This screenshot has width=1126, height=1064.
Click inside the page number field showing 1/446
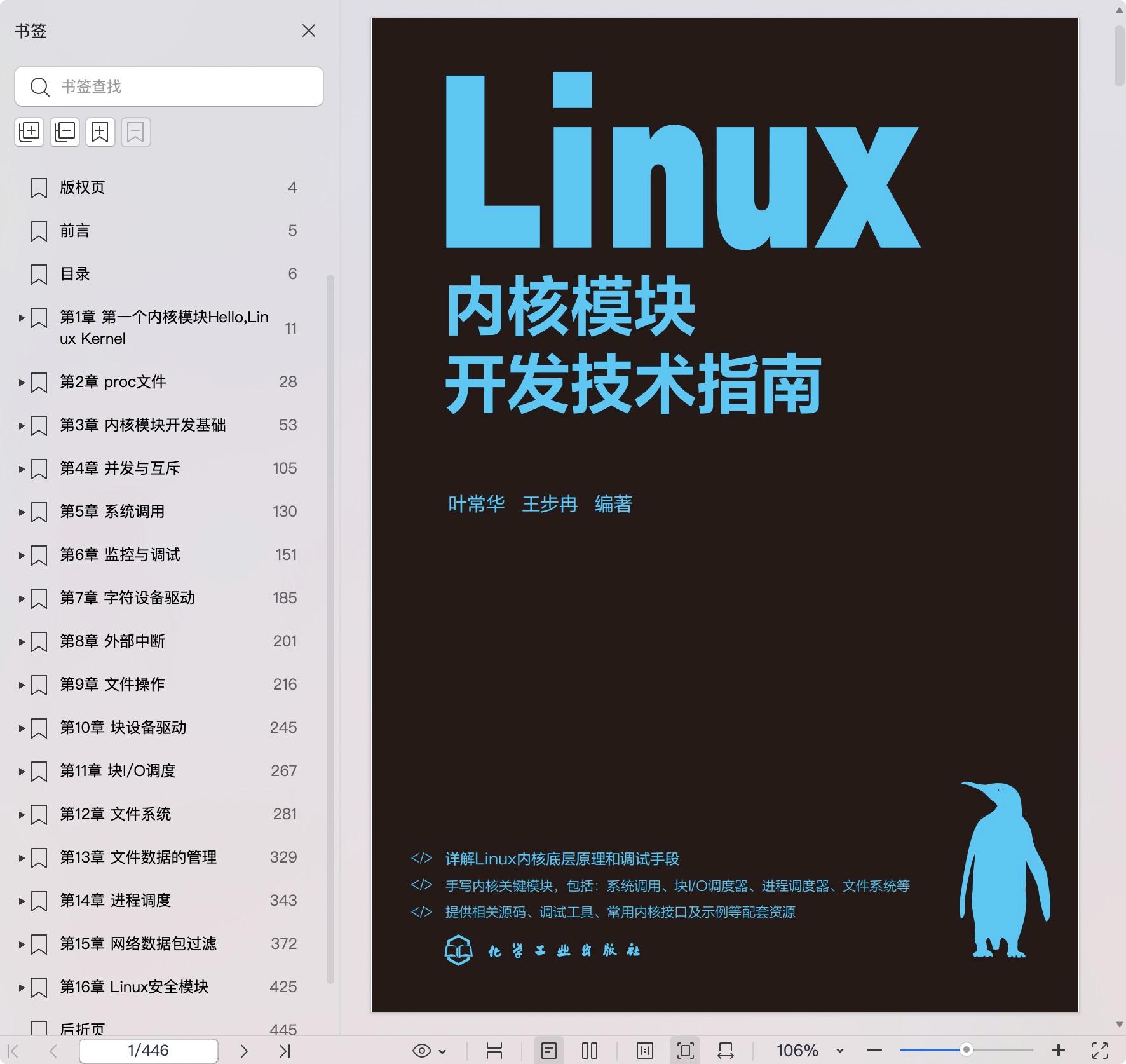point(148,1050)
